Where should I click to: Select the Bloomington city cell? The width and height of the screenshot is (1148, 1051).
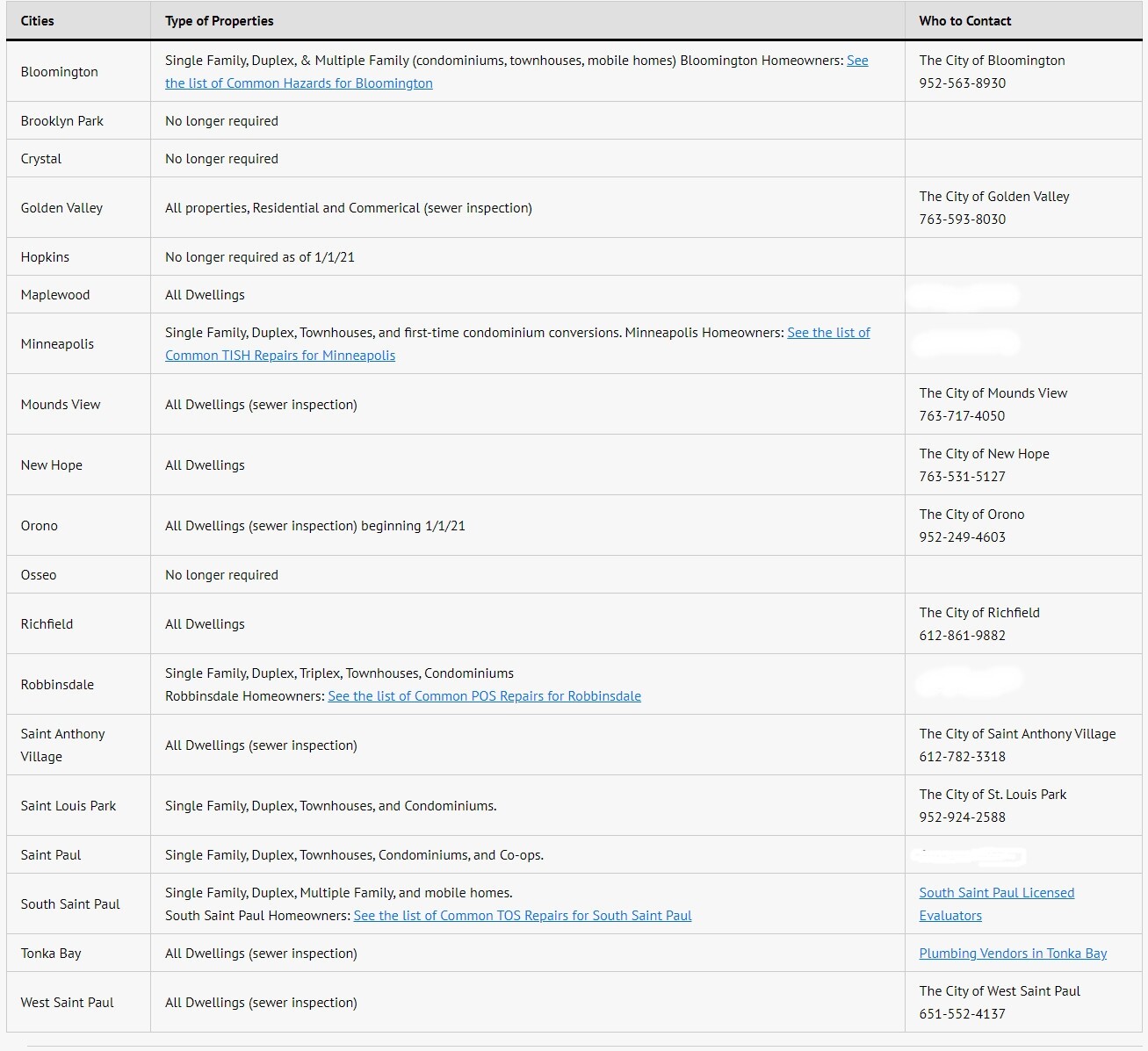[x=78, y=72]
